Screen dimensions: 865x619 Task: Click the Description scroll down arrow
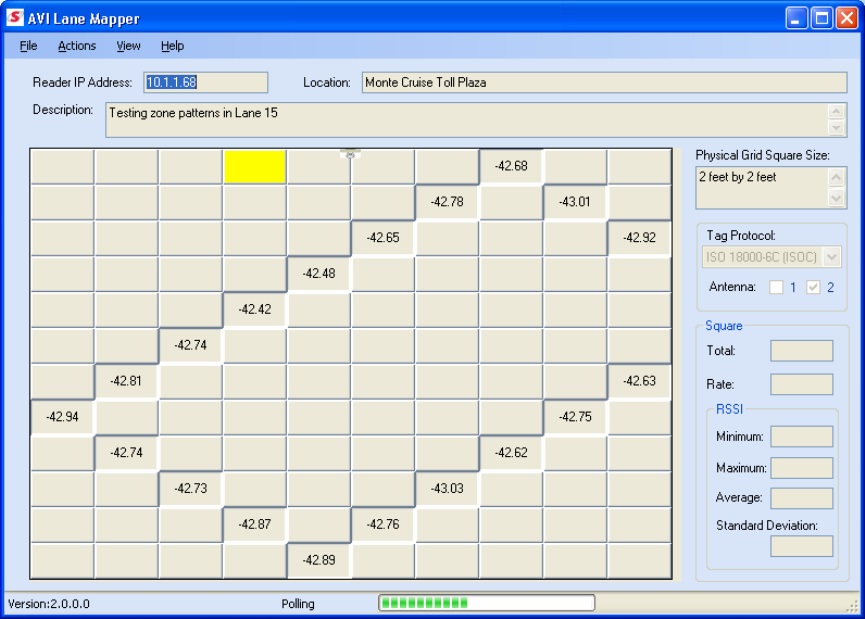(836, 128)
